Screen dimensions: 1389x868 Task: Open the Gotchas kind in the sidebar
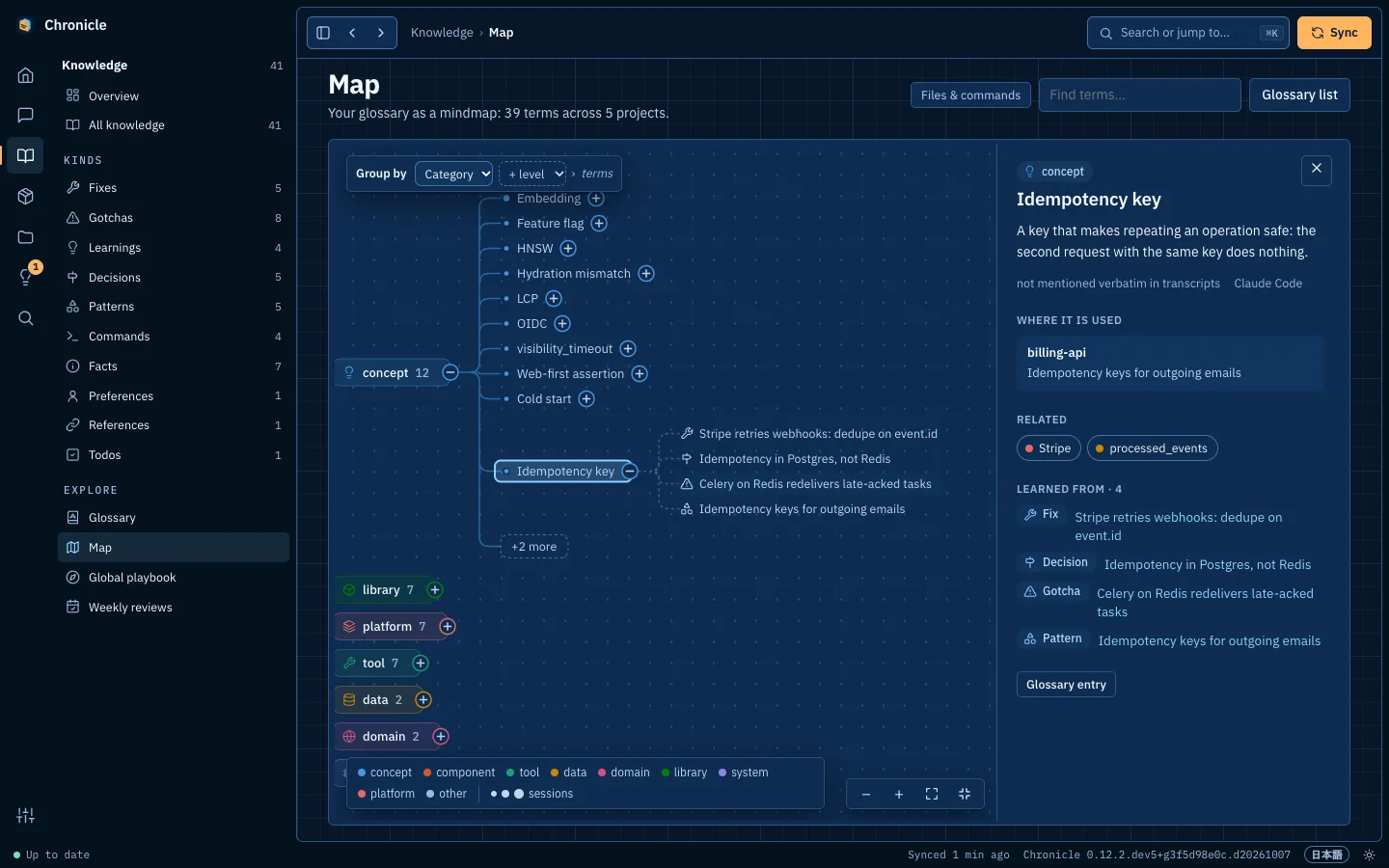[x=174, y=218]
